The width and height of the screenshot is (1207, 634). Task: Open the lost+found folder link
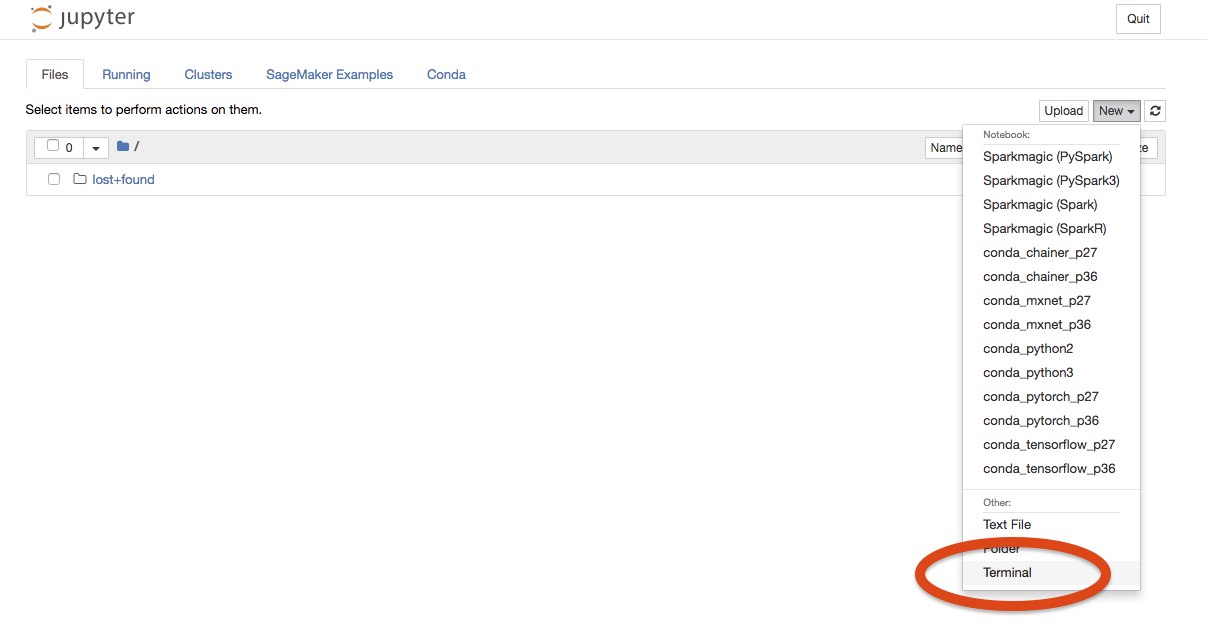pos(123,180)
